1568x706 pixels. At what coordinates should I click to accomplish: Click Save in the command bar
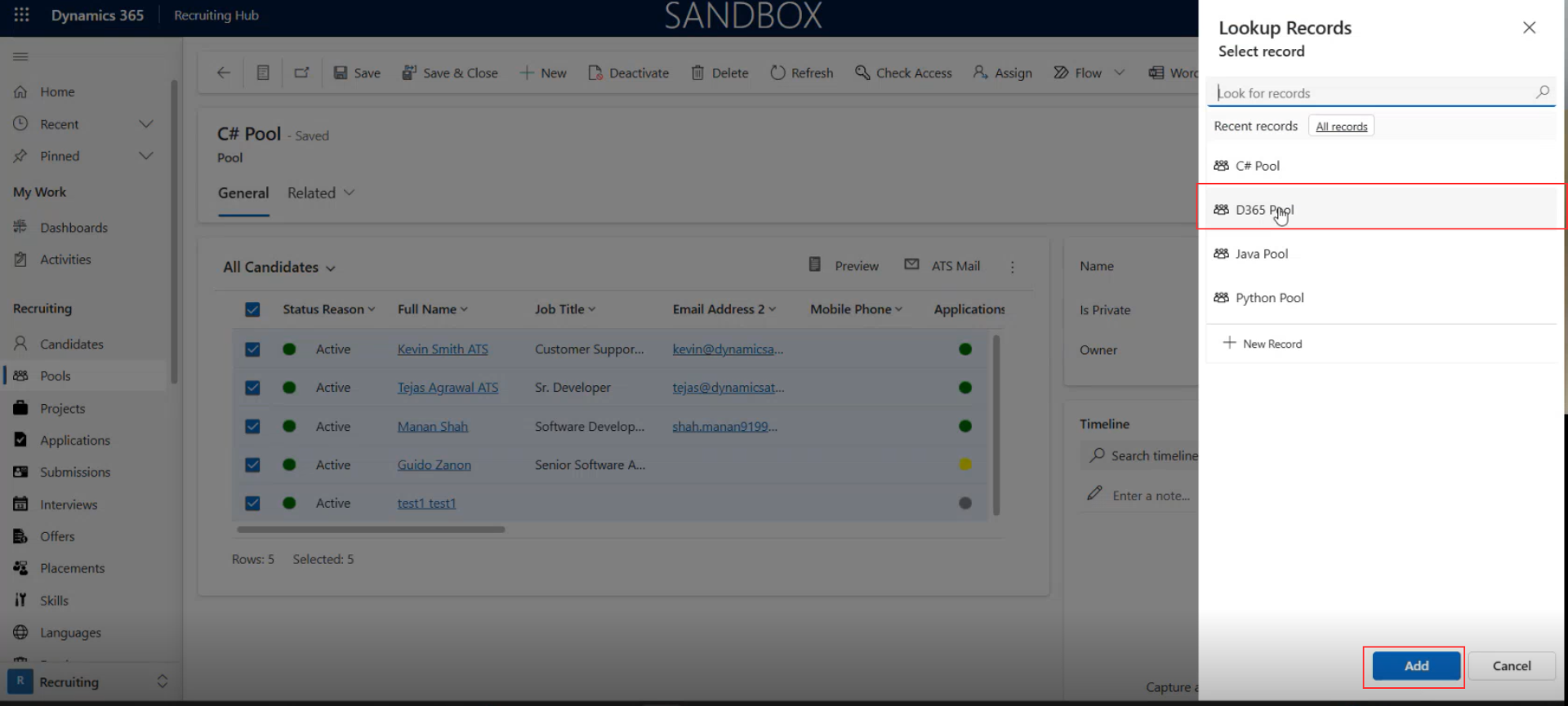click(357, 73)
